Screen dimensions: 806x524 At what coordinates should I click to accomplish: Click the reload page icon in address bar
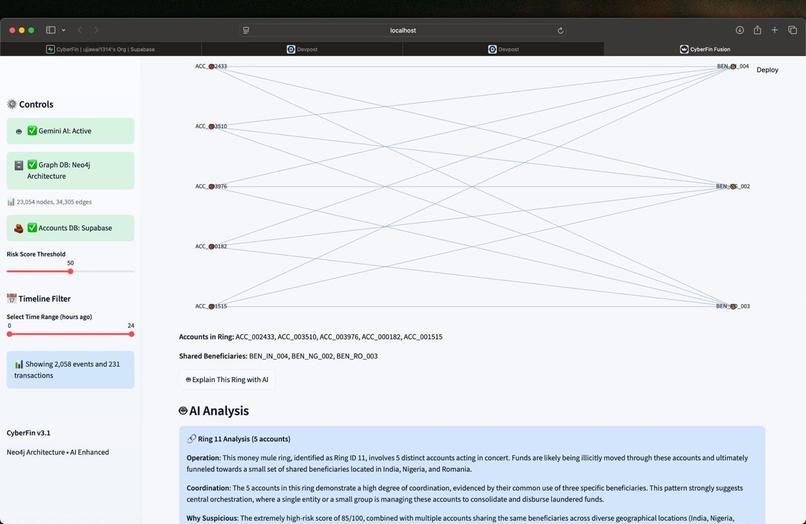click(x=560, y=30)
